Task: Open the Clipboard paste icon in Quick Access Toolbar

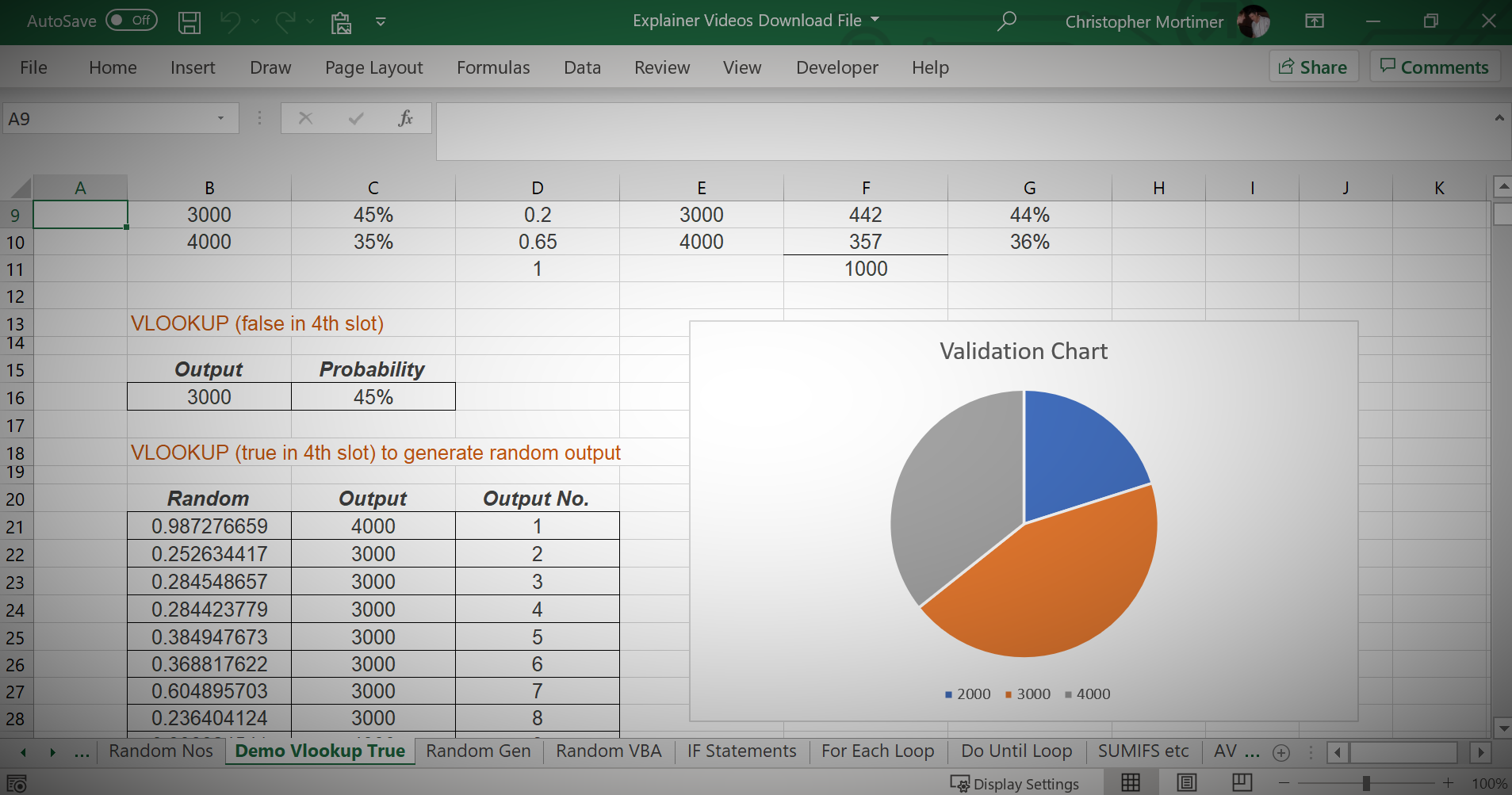Action: click(341, 21)
